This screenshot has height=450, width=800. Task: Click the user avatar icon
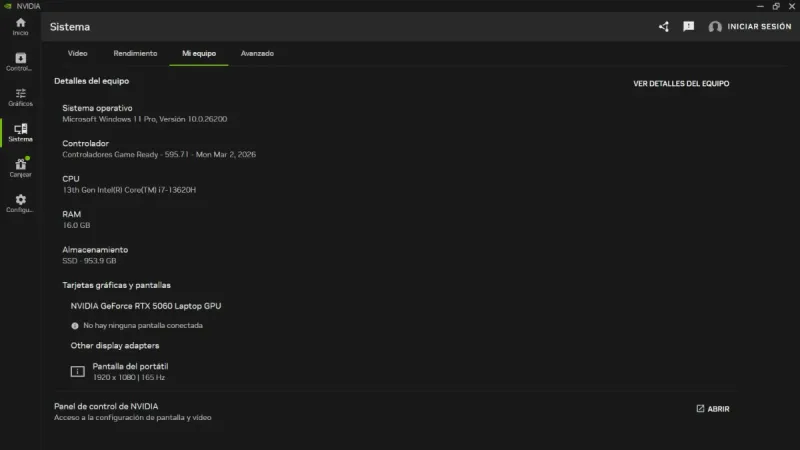pyautogui.click(x=715, y=27)
